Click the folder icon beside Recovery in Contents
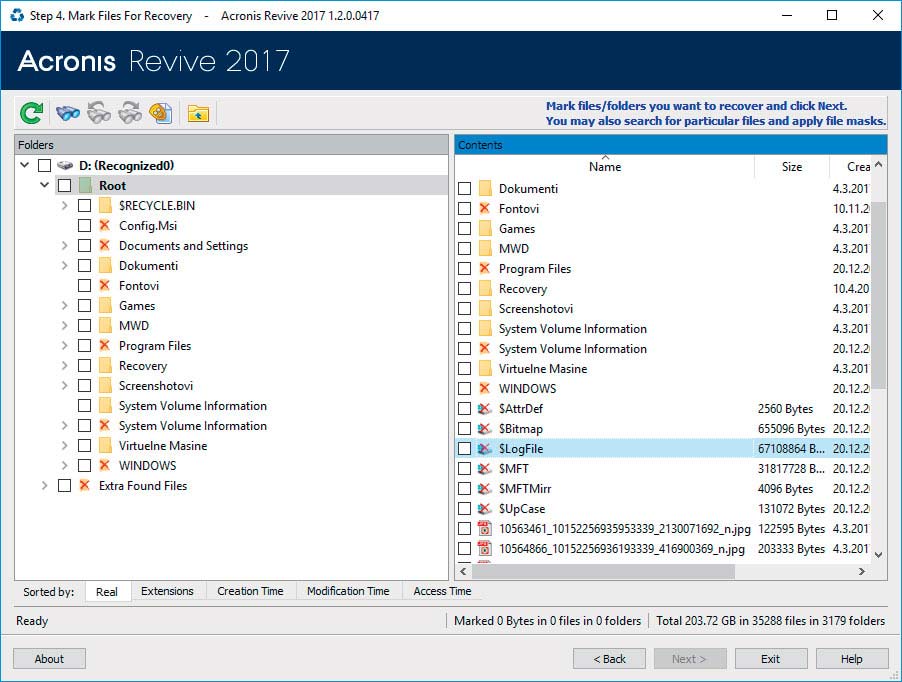This screenshot has height=682, width=902. (486, 289)
